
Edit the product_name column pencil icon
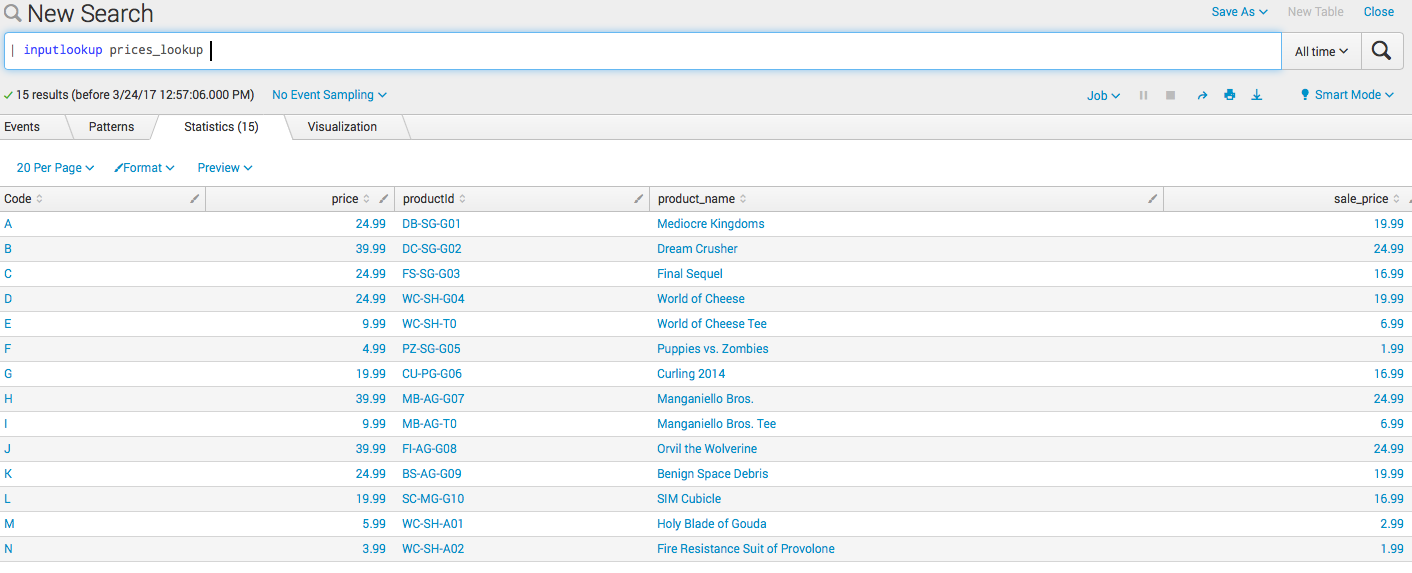(1152, 199)
